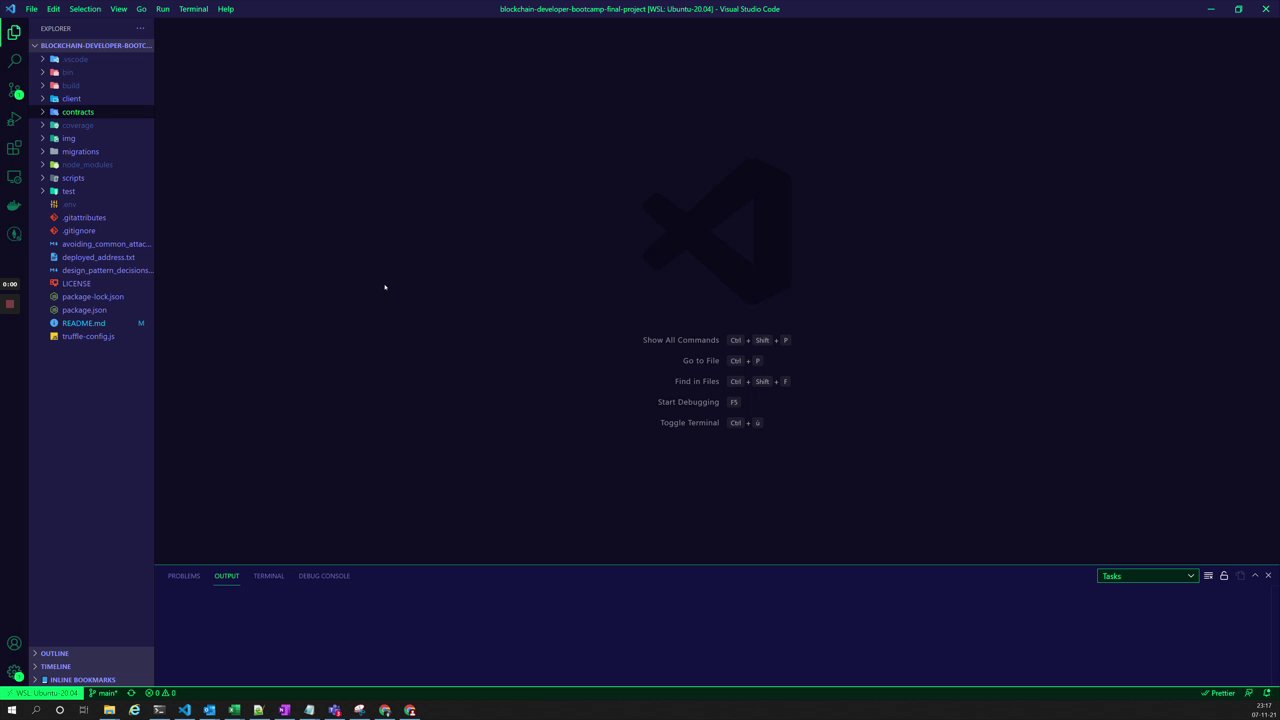Open the Source Control view
Image resolution: width=1280 pixels, height=720 pixels.
click(x=14, y=91)
